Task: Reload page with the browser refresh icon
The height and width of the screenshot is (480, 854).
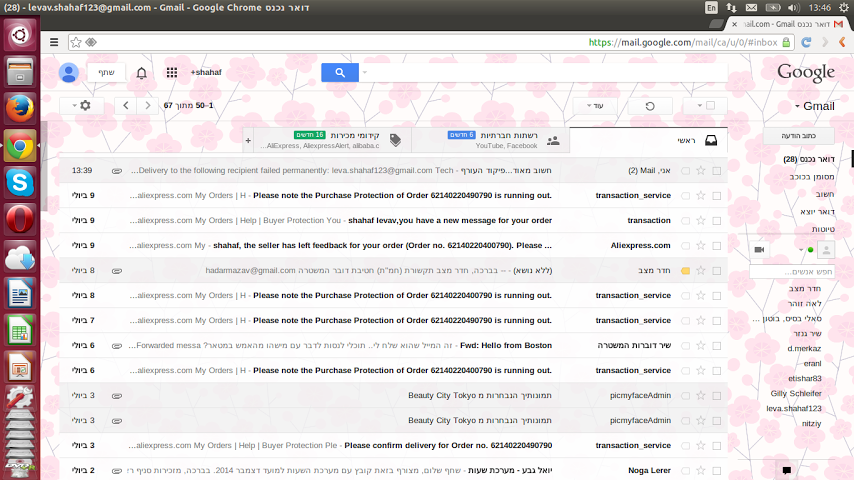Action: pos(807,42)
